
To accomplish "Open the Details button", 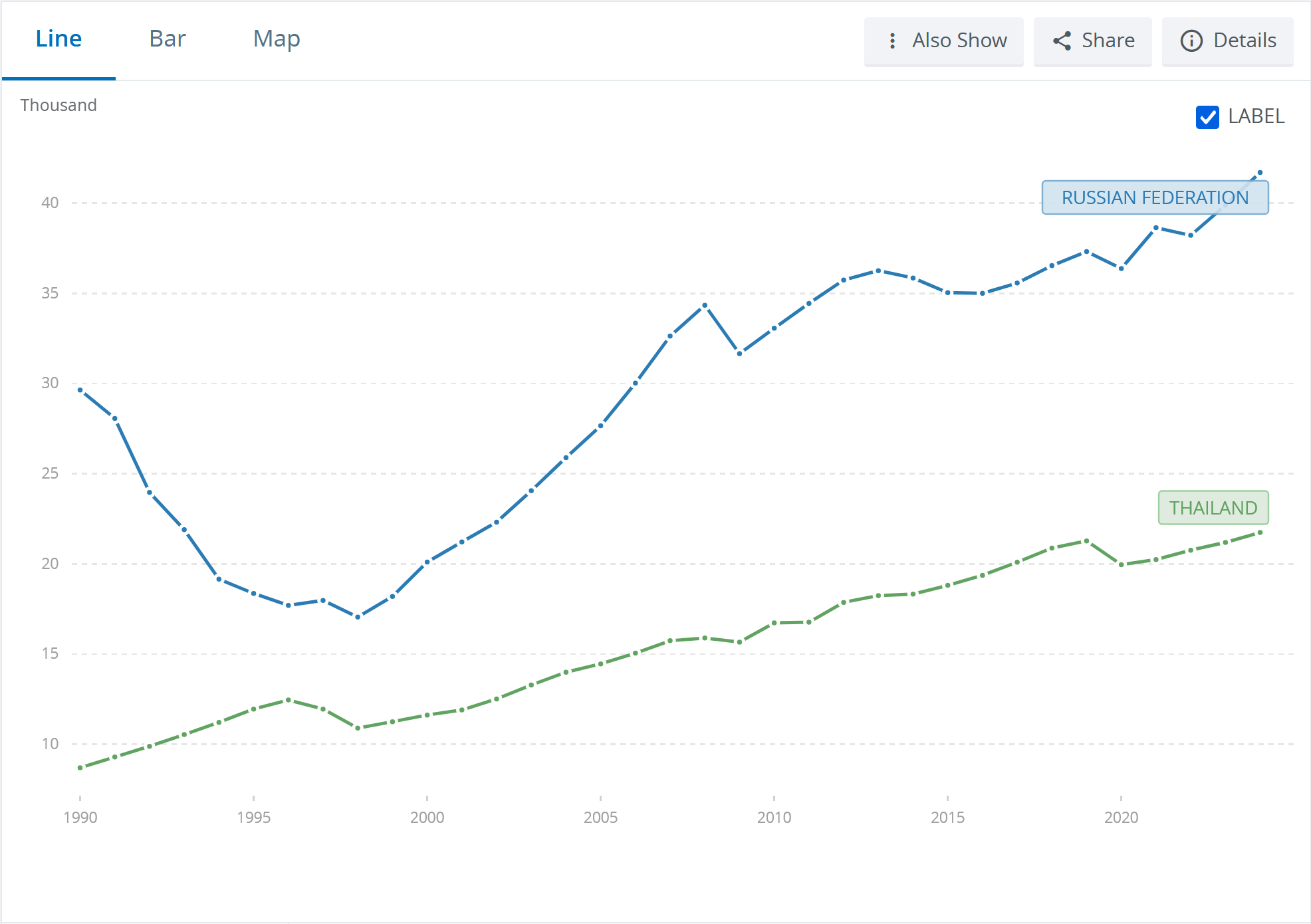I will (1227, 41).
